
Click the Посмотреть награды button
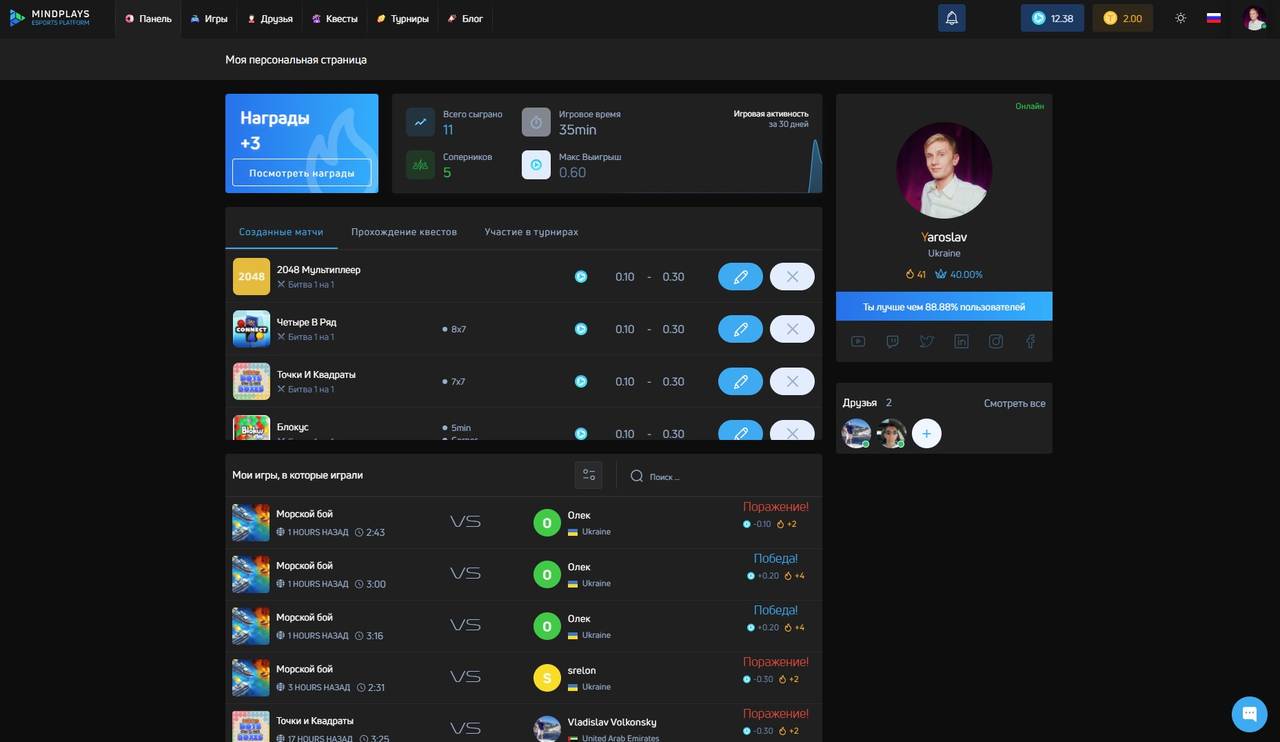tap(302, 173)
